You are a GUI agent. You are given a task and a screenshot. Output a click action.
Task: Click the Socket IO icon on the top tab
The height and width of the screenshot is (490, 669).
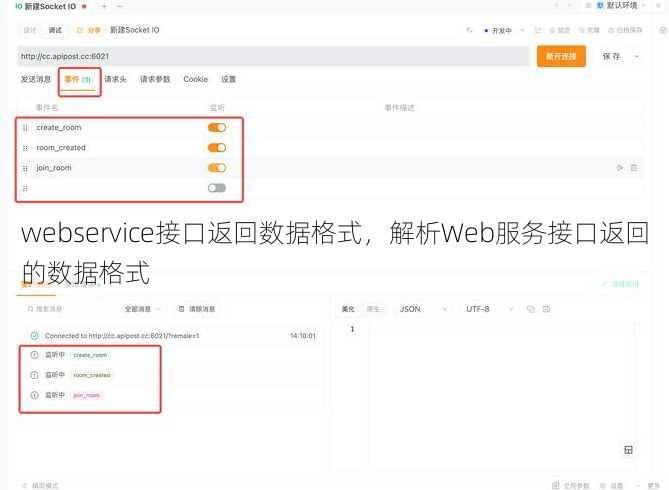click(19, 6)
